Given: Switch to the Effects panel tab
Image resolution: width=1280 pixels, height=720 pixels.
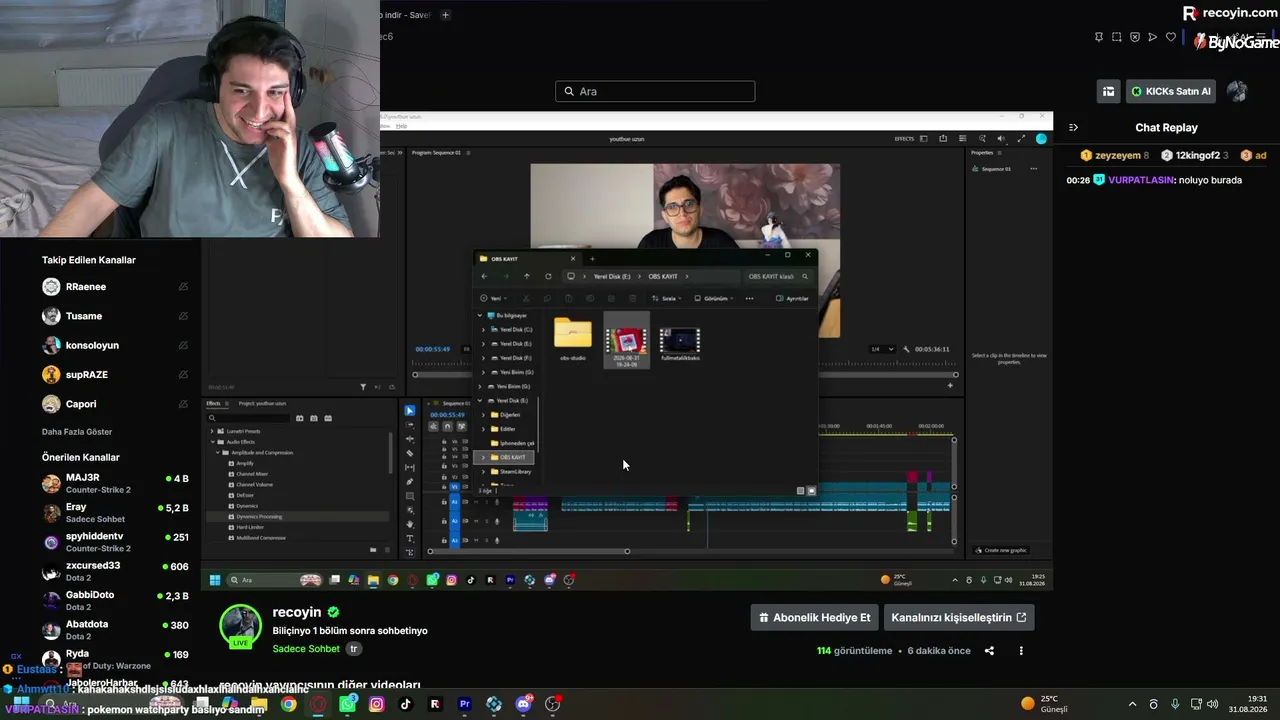Looking at the screenshot, I should coord(213,404).
